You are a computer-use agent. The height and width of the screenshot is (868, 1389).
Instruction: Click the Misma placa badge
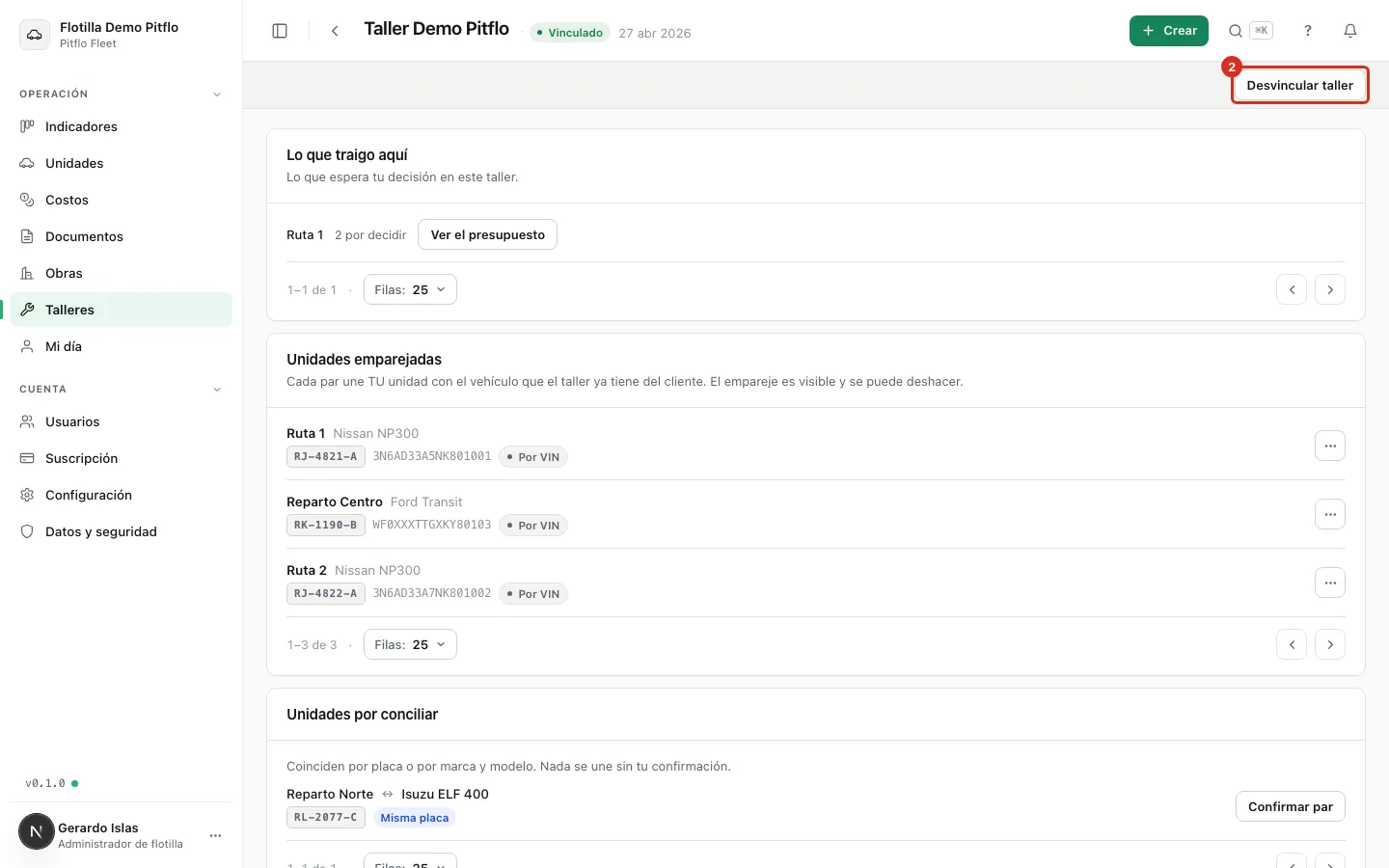[x=414, y=818]
